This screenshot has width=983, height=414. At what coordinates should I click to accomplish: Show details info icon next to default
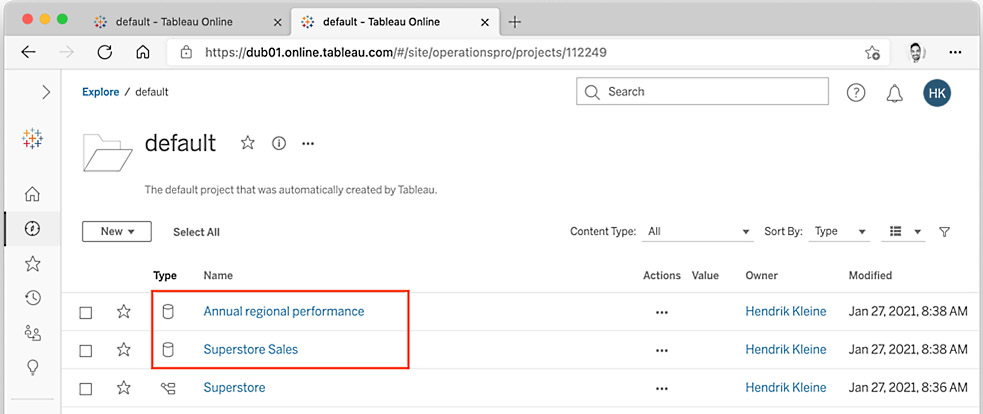279,144
